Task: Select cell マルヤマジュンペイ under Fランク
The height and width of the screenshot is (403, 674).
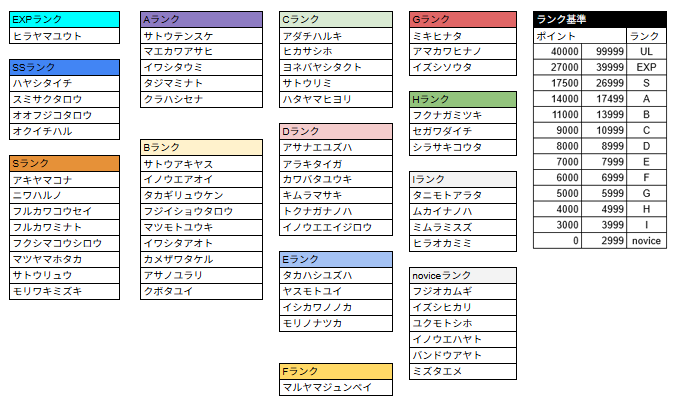Action: click(x=336, y=388)
